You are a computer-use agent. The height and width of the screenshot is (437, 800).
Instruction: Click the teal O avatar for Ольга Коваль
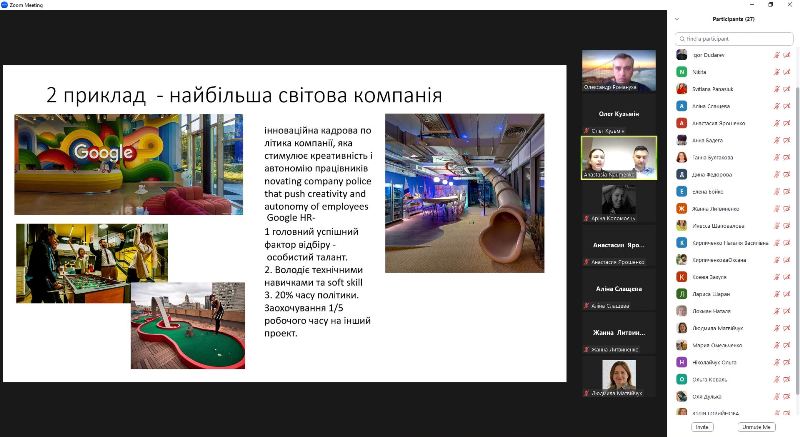point(682,379)
